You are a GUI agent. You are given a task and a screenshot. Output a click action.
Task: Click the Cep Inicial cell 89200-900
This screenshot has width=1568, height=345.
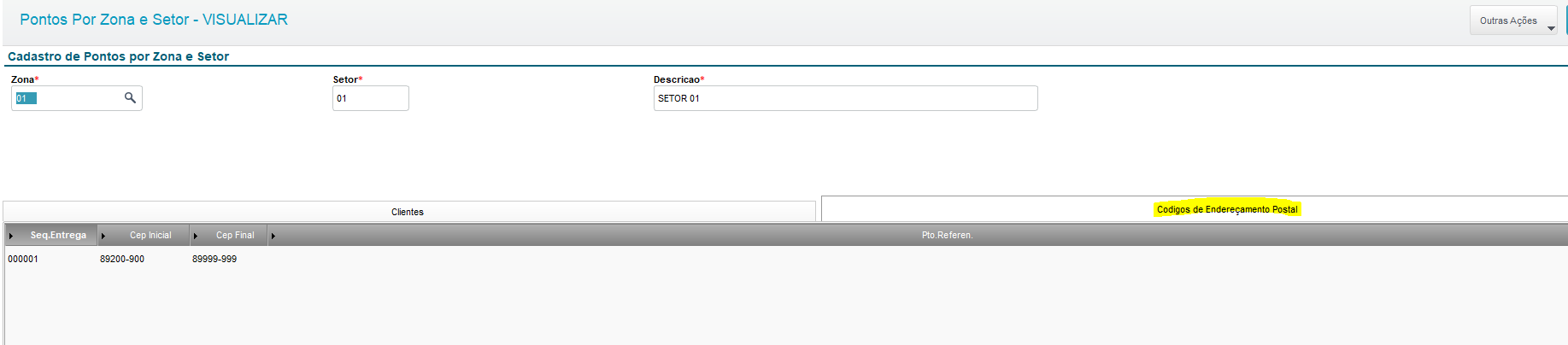click(x=122, y=259)
